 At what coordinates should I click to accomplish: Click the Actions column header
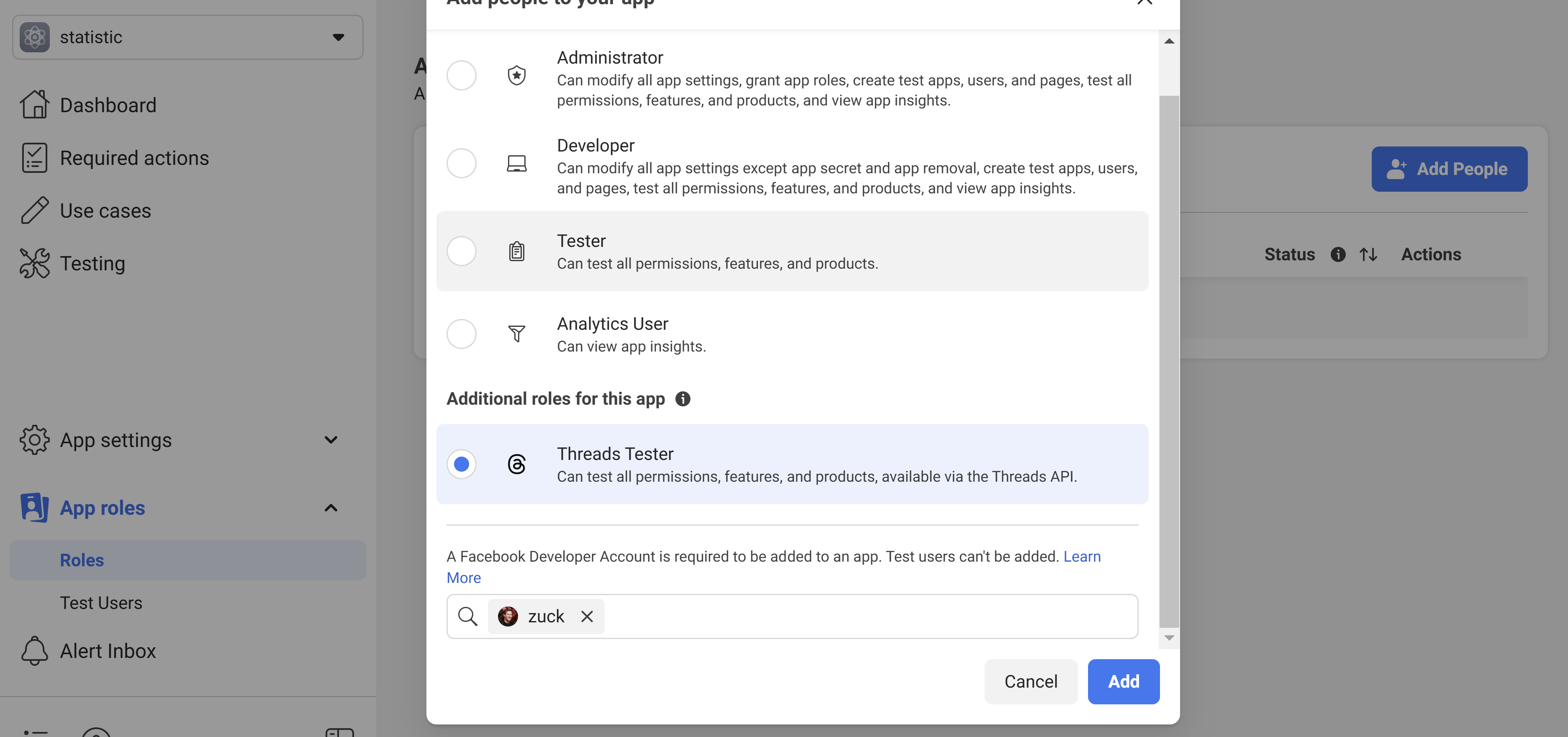[x=1431, y=254]
